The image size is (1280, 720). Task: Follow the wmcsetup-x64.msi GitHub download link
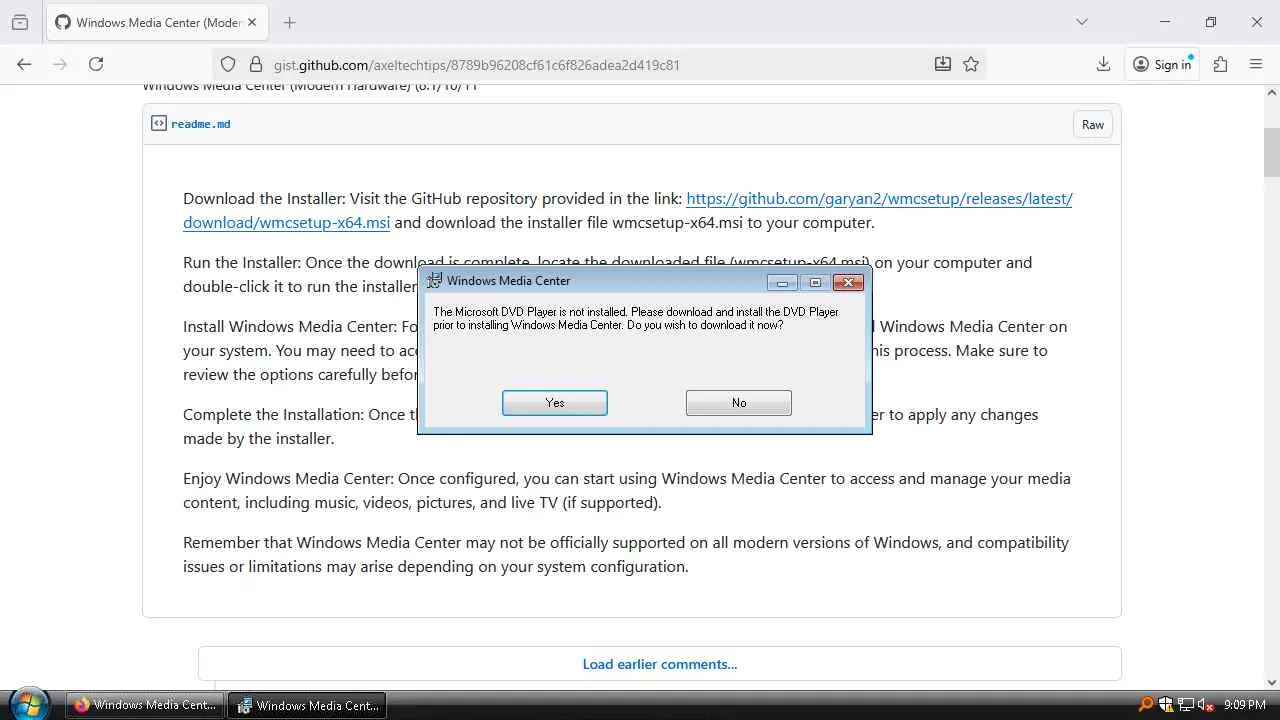(628, 210)
